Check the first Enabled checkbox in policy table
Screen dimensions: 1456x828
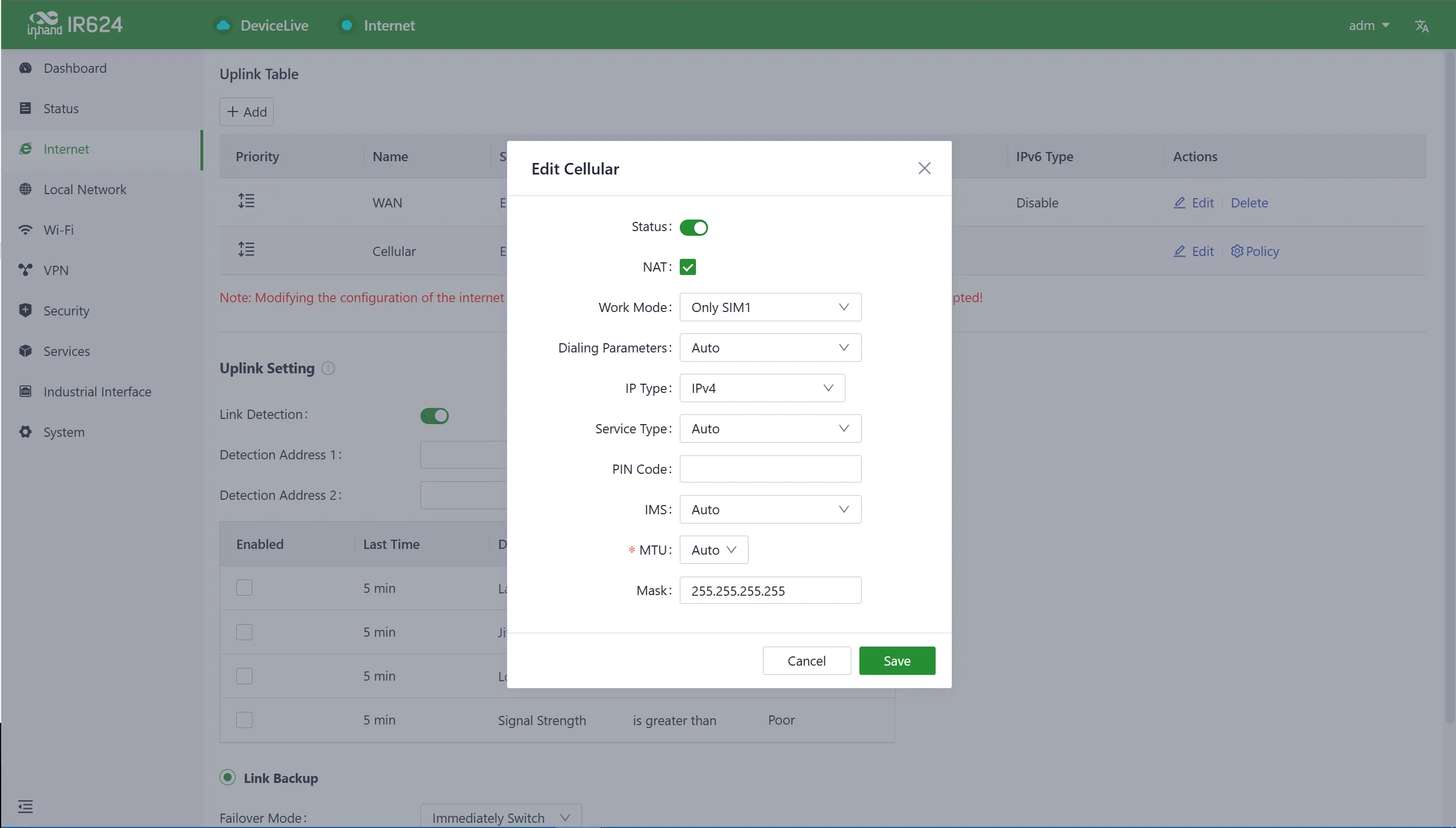point(244,588)
